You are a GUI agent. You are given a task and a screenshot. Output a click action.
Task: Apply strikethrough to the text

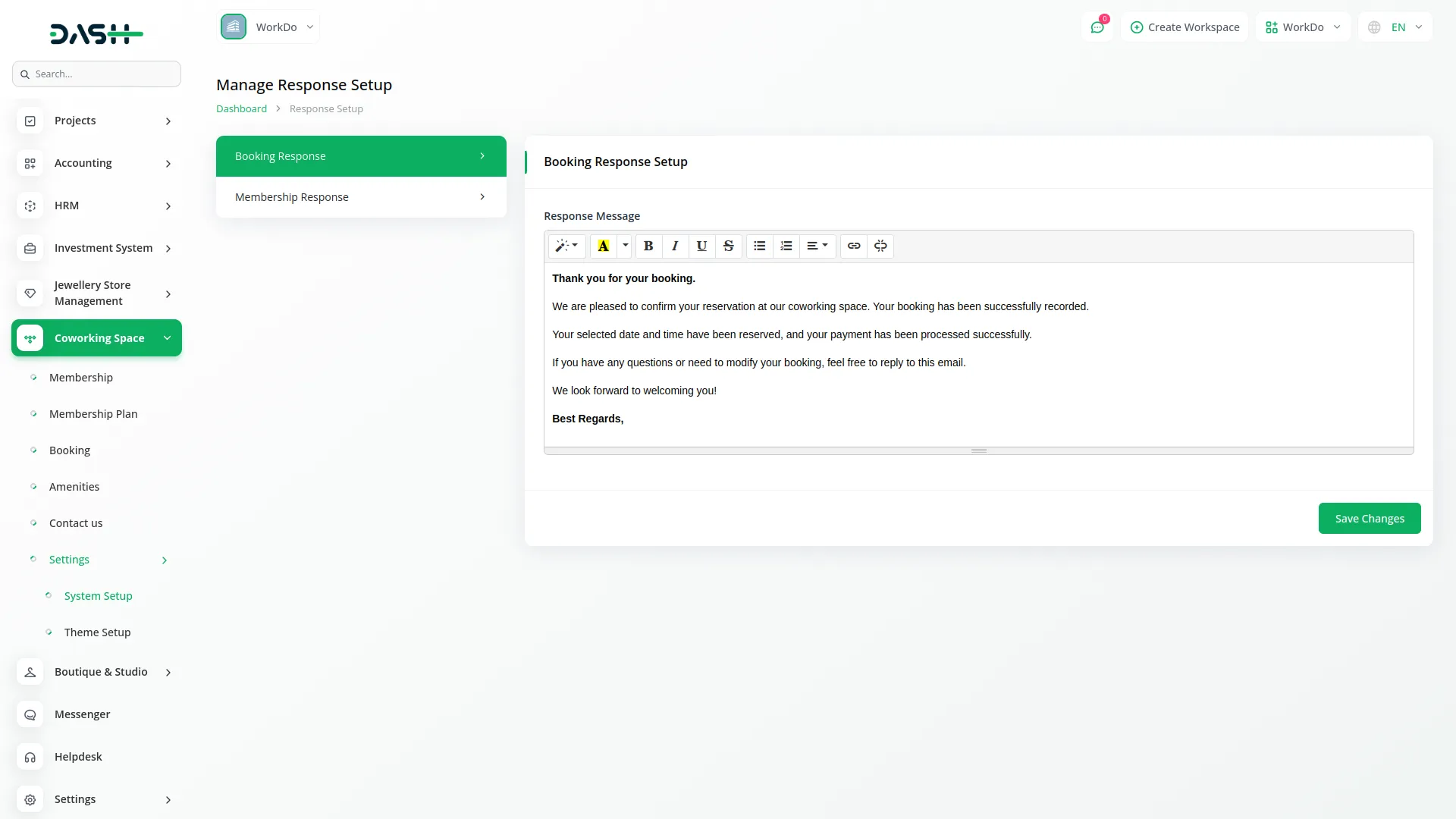(728, 246)
